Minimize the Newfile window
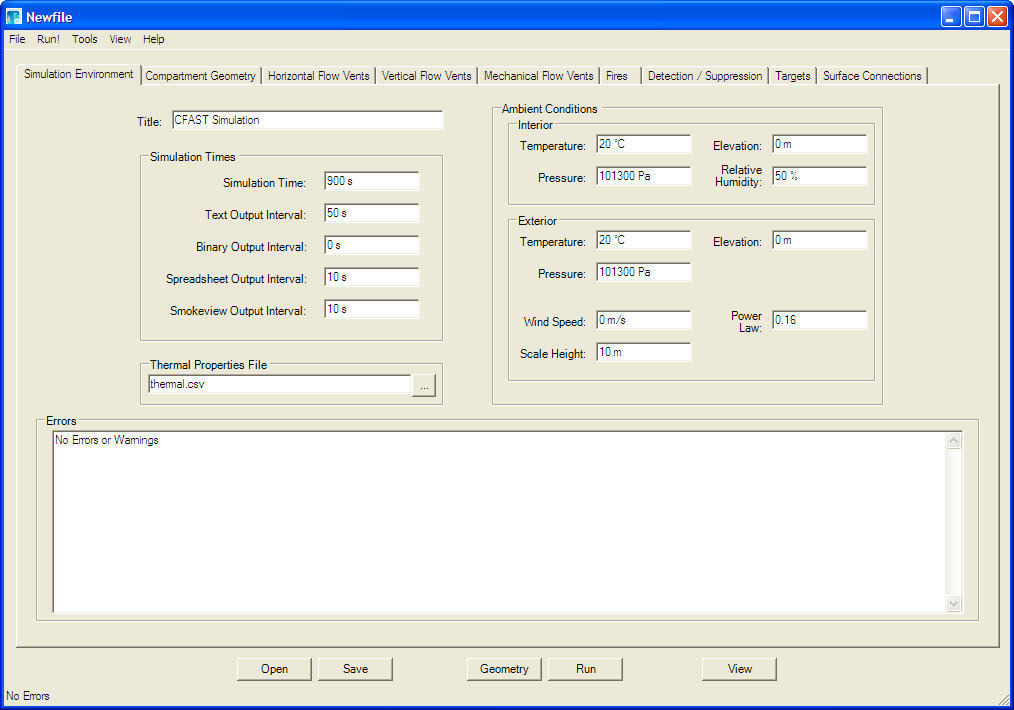Screen dimensions: 1014x710 [951, 16]
